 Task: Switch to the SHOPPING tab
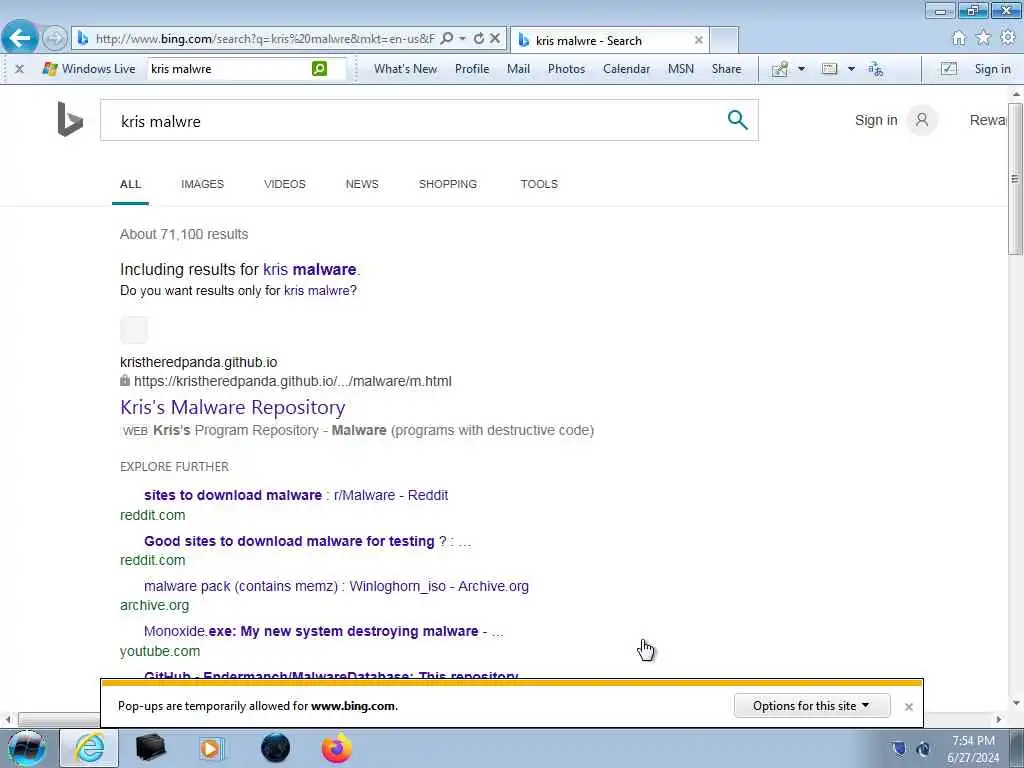448,184
